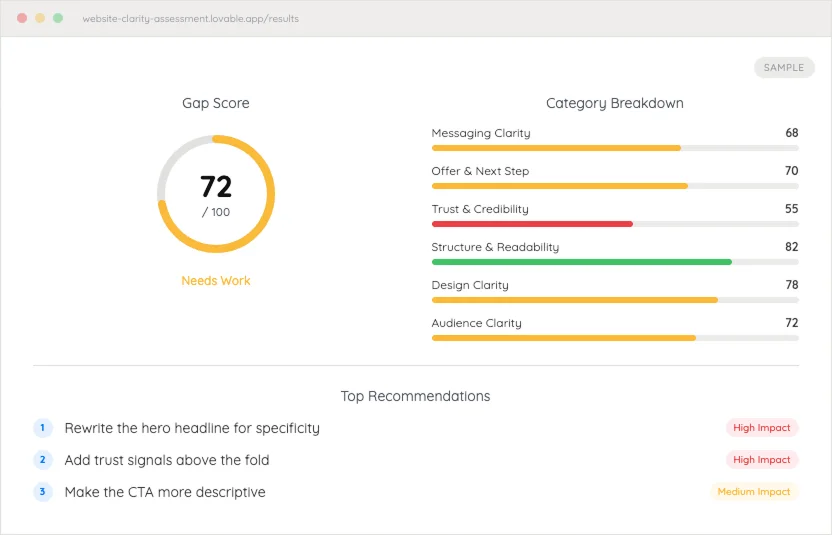Click the circular Gap Score gauge
The height and width of the screenshot is (535, 832).
tap(216, 194)
